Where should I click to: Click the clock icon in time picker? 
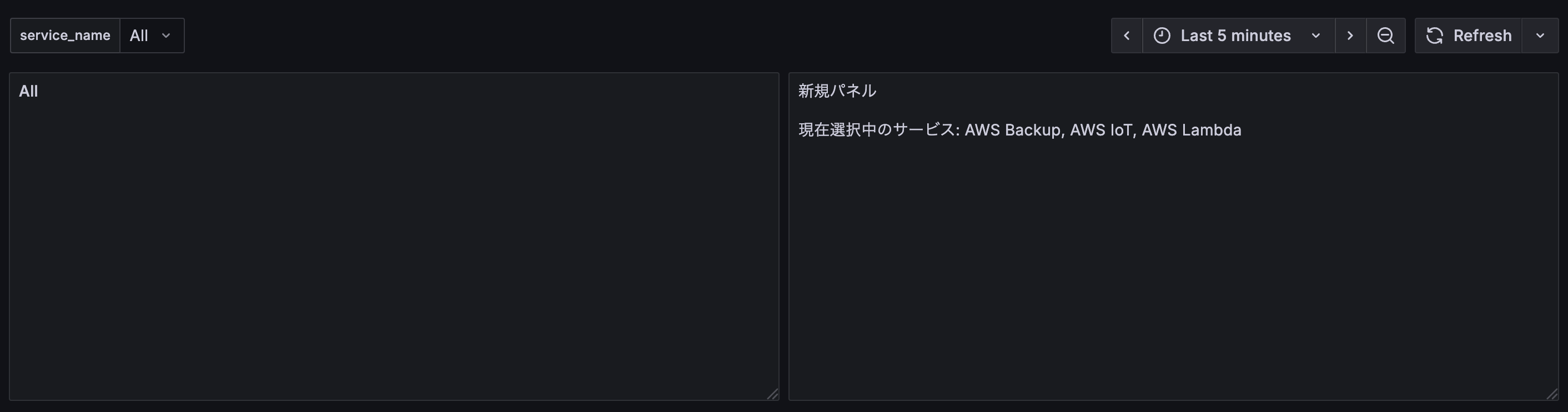[x=1162, y=36]
